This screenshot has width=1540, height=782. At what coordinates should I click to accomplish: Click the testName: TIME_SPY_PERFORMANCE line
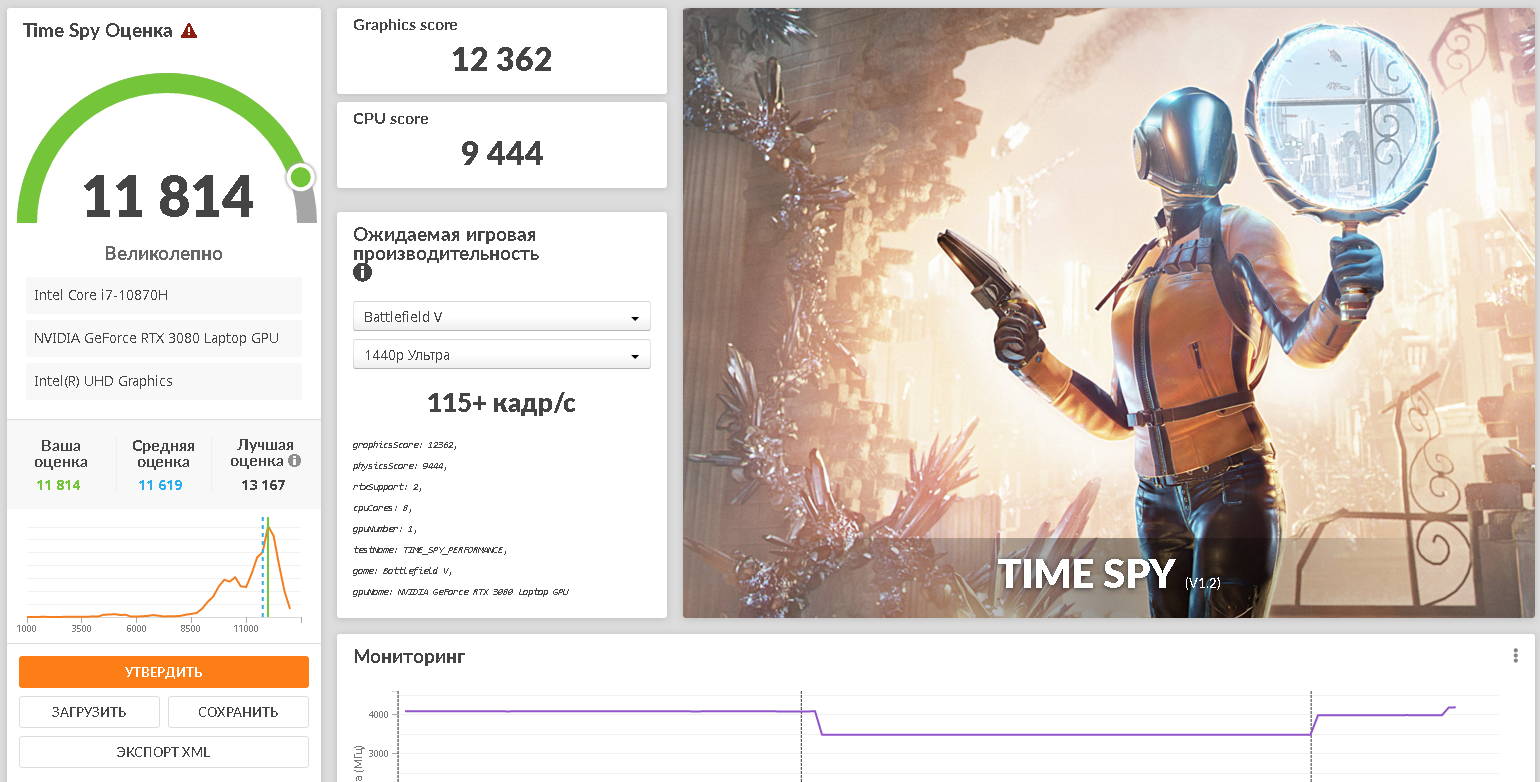[430, 550]
